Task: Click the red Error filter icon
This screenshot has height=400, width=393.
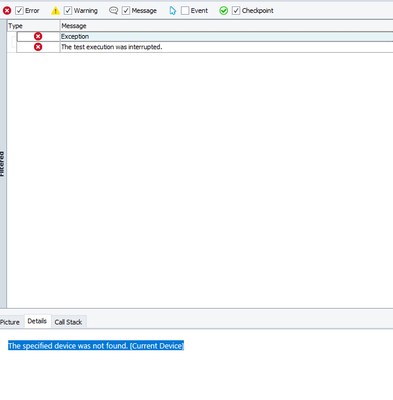Action: (7, 11)
